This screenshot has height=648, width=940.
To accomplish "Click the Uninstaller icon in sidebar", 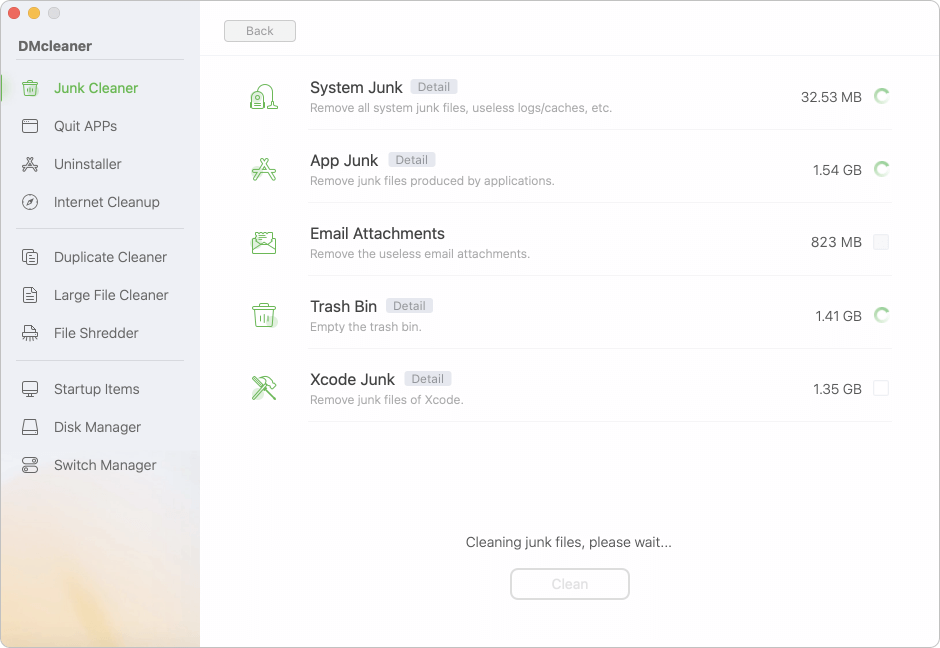I will point(30,164).
